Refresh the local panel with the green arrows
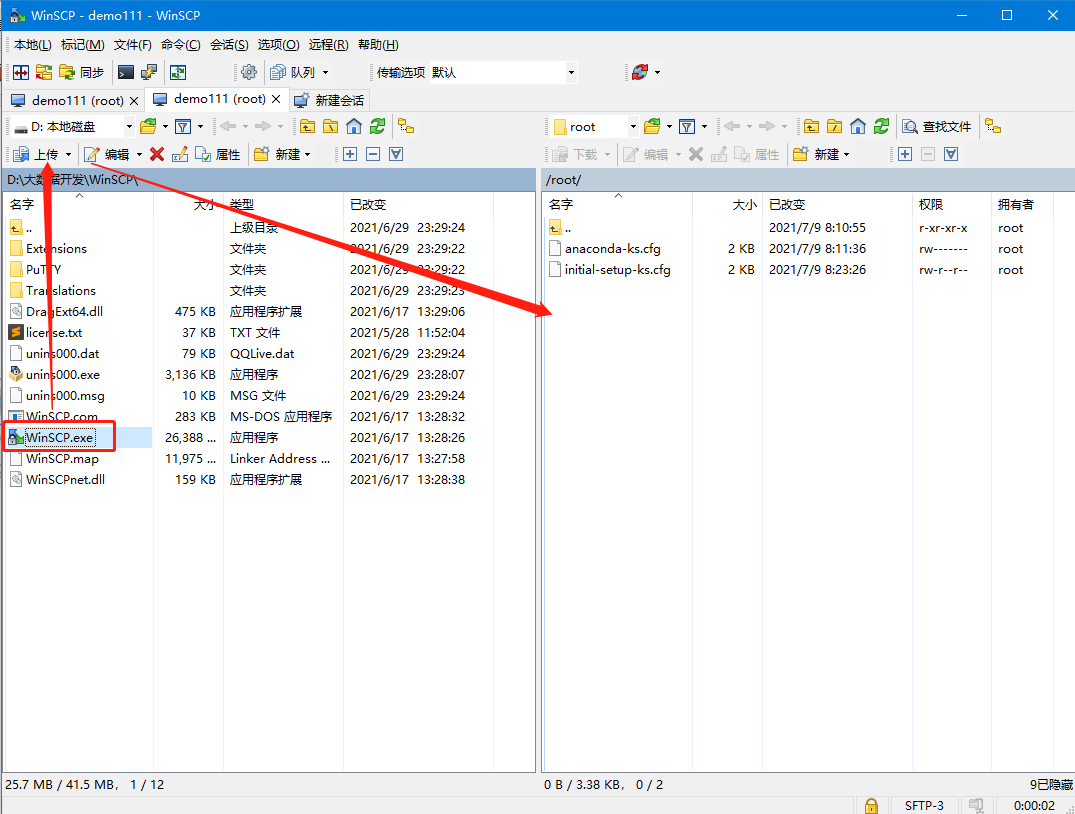Viewport: 1075px width, 814px height. tap(377, 126)
